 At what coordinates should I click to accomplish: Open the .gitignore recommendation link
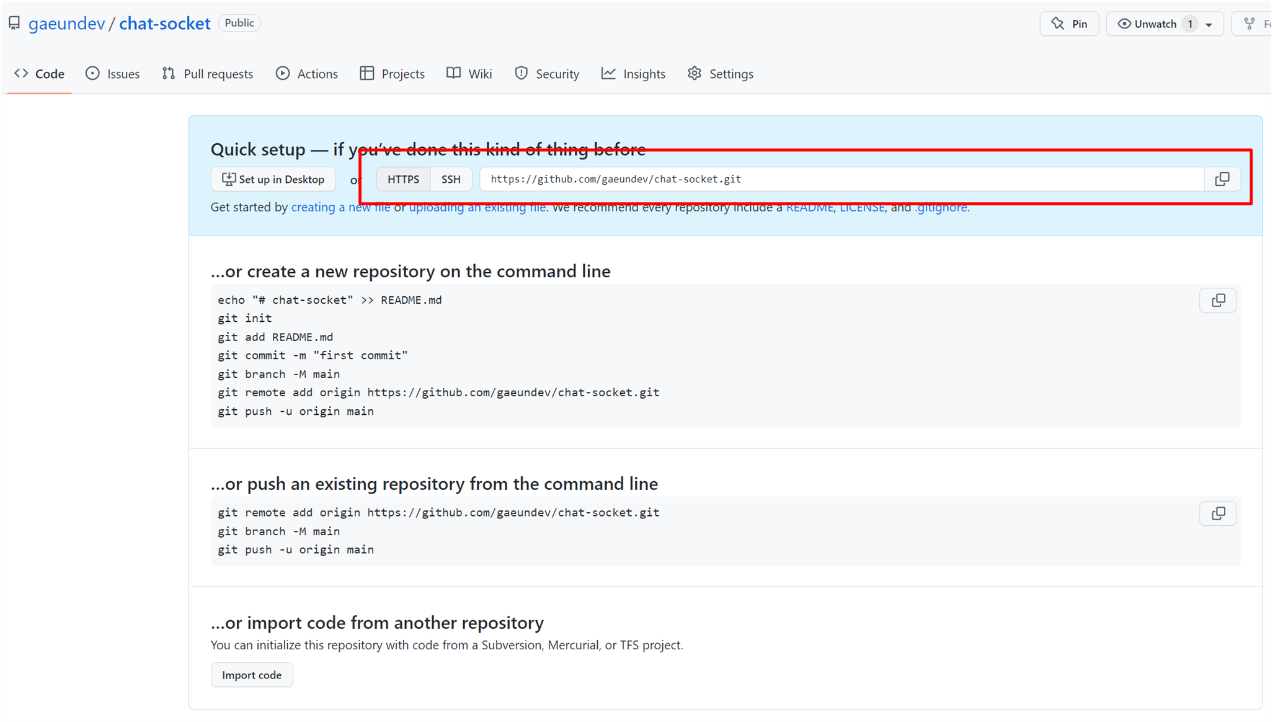(x=941, y=207)
